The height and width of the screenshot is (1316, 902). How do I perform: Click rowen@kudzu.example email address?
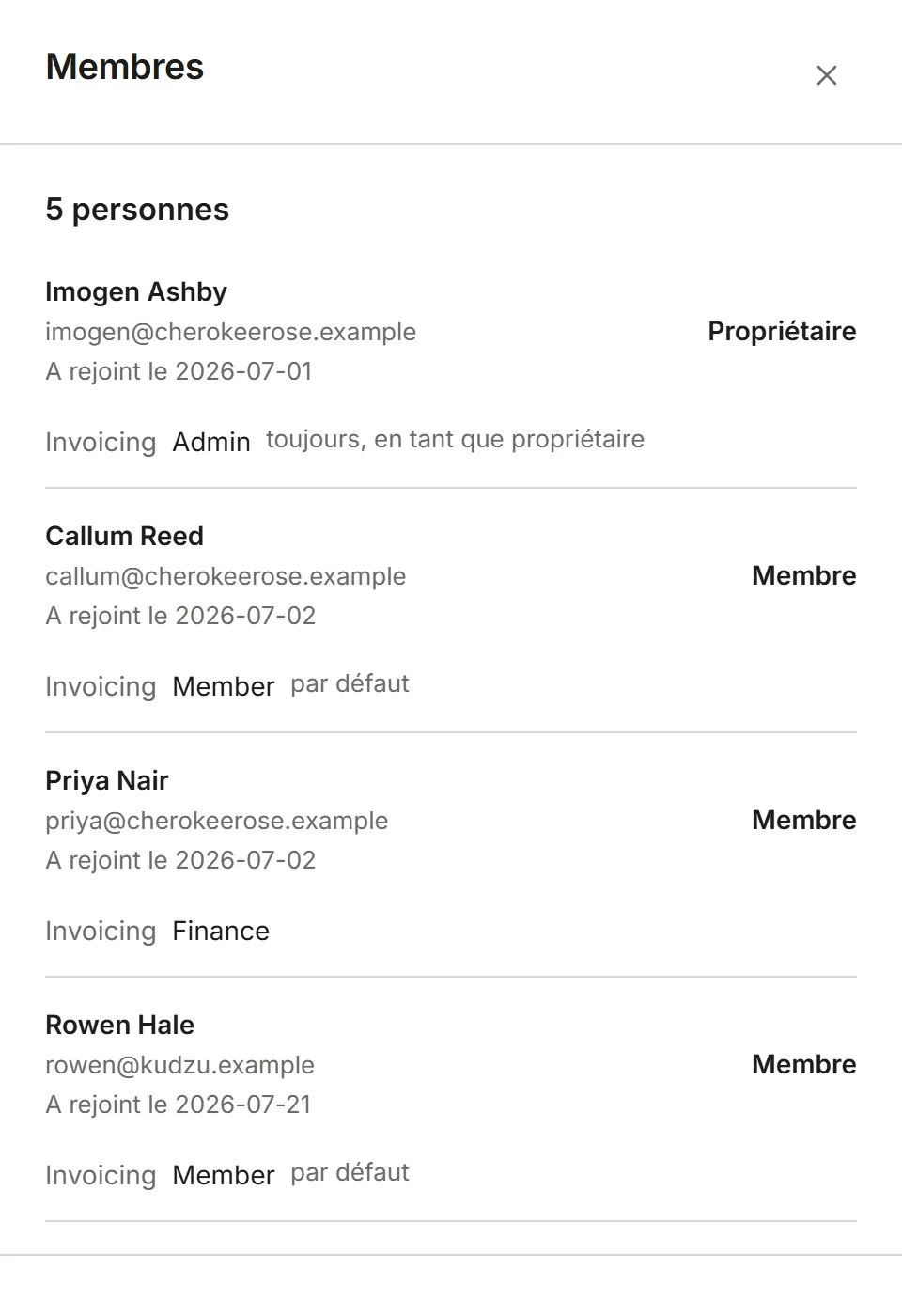point(179,1065)
